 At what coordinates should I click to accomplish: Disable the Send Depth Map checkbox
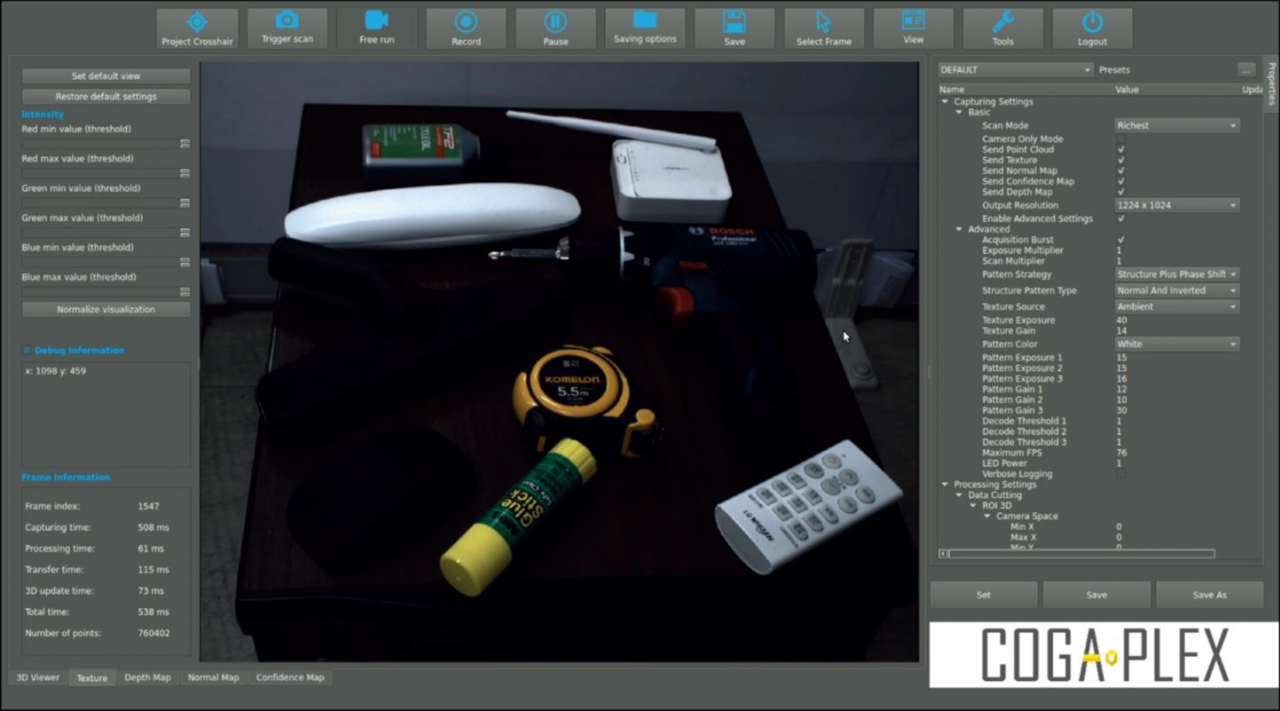1121,192
